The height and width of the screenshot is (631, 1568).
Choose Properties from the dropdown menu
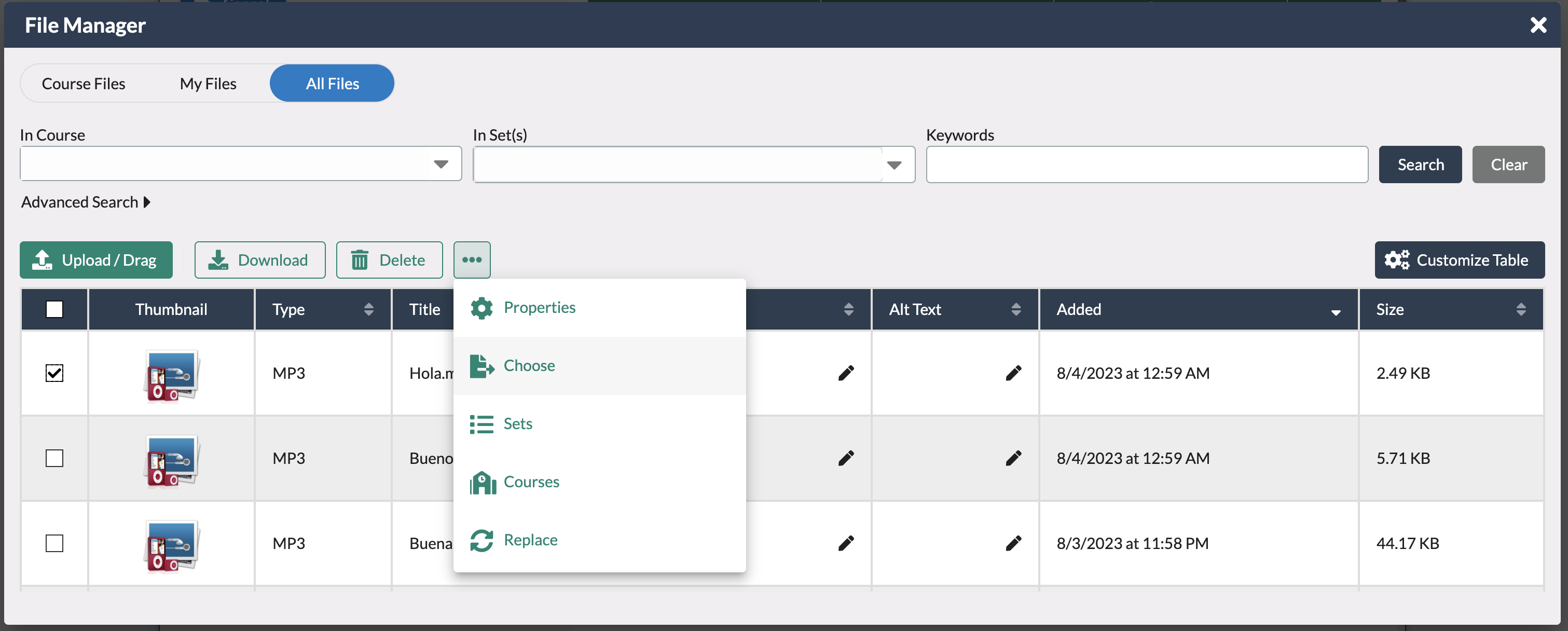click(x=539, y=307)
